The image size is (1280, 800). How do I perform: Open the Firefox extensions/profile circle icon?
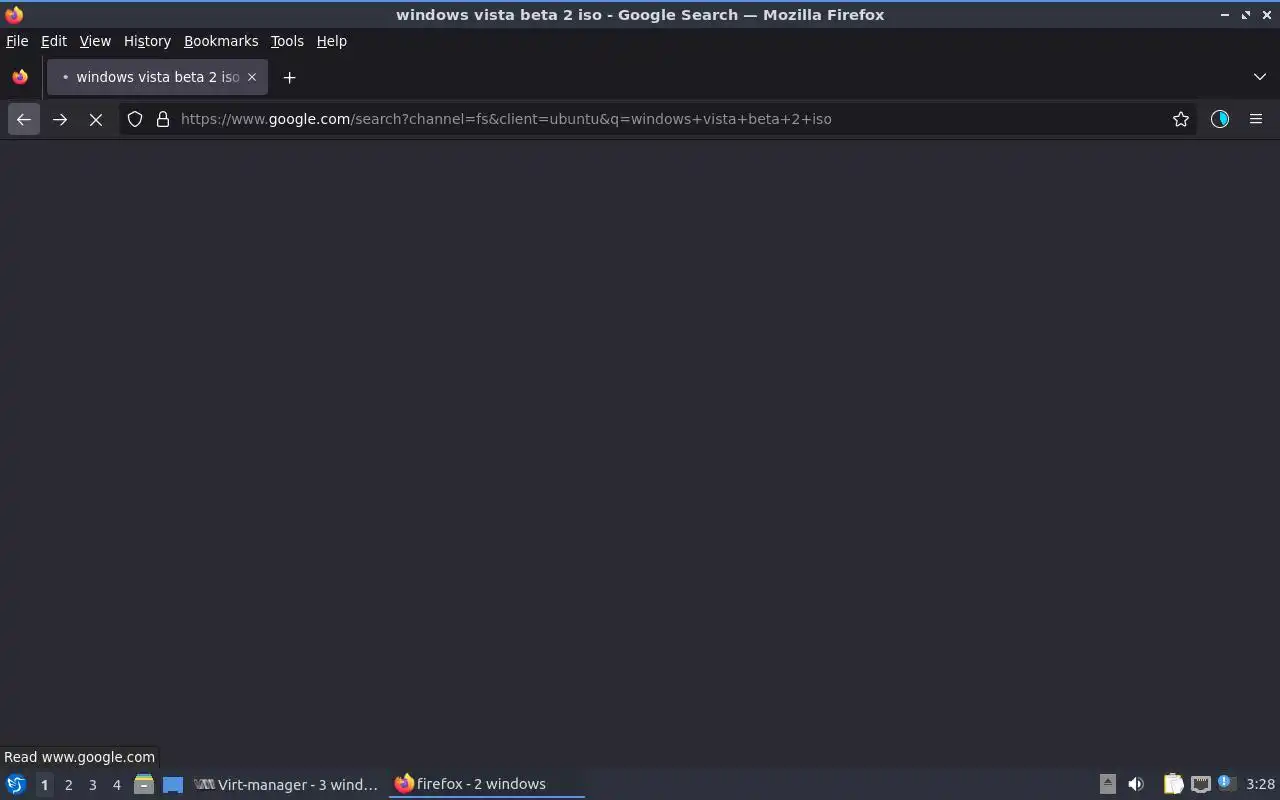click(x=1220, y=119)
